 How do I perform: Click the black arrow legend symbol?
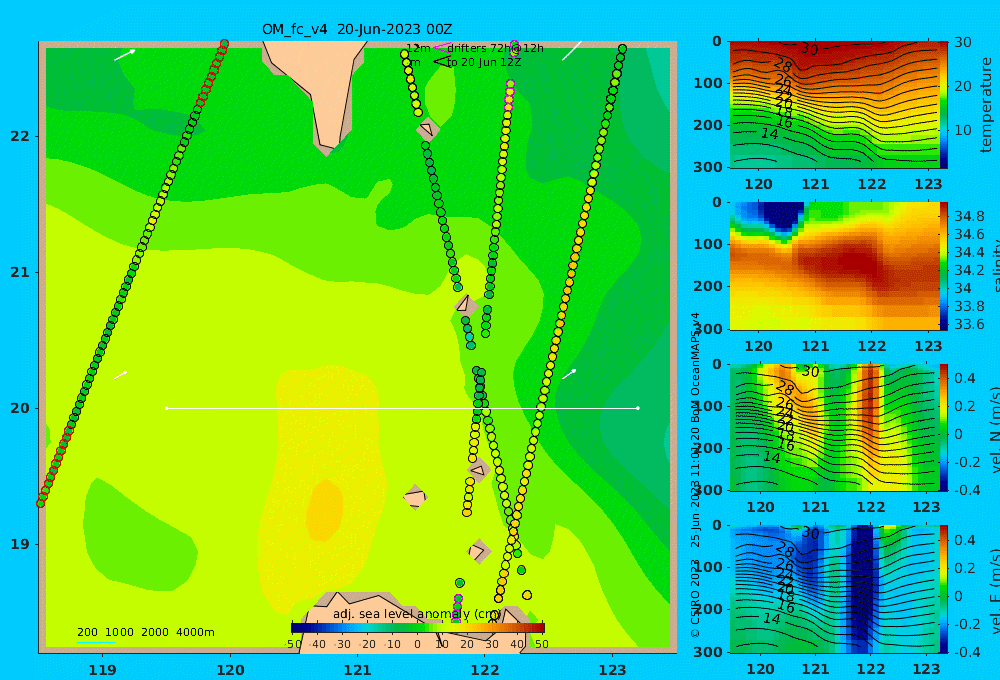(441, 62)
